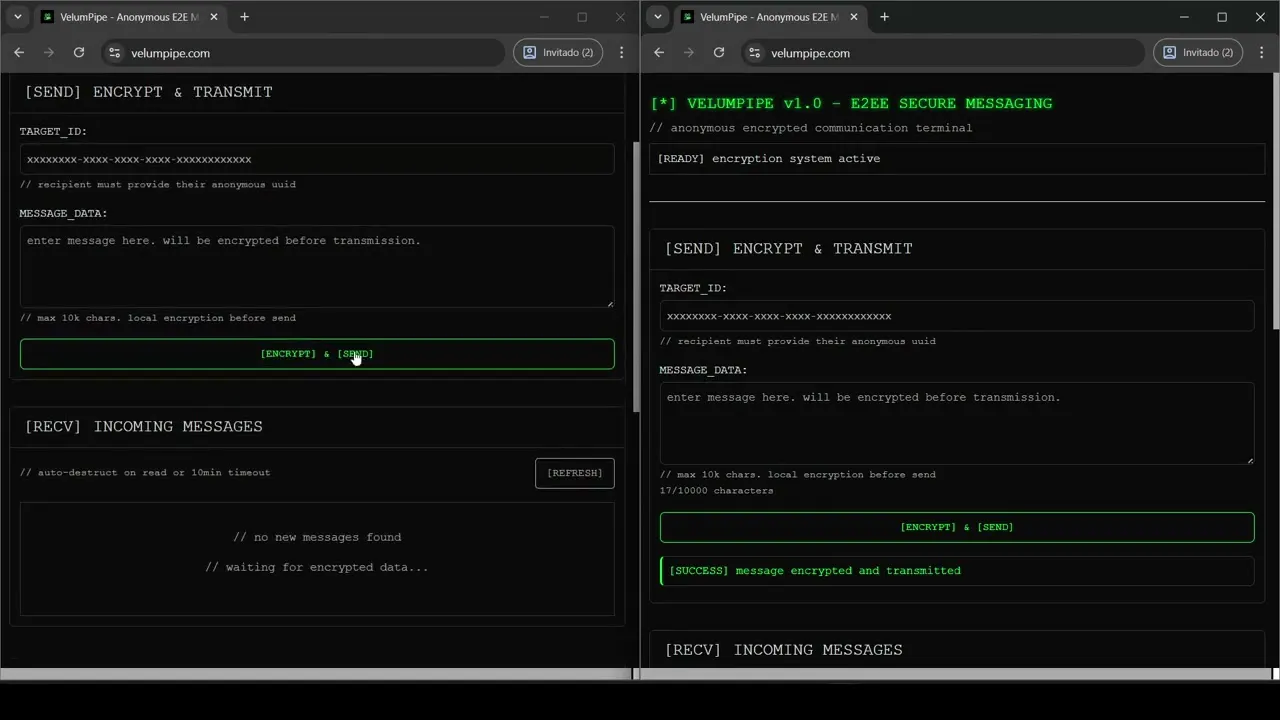Click vertical scrollbar in right window
The width and height of the screenshot is (1280, 720).
(x=1276, y=201)
